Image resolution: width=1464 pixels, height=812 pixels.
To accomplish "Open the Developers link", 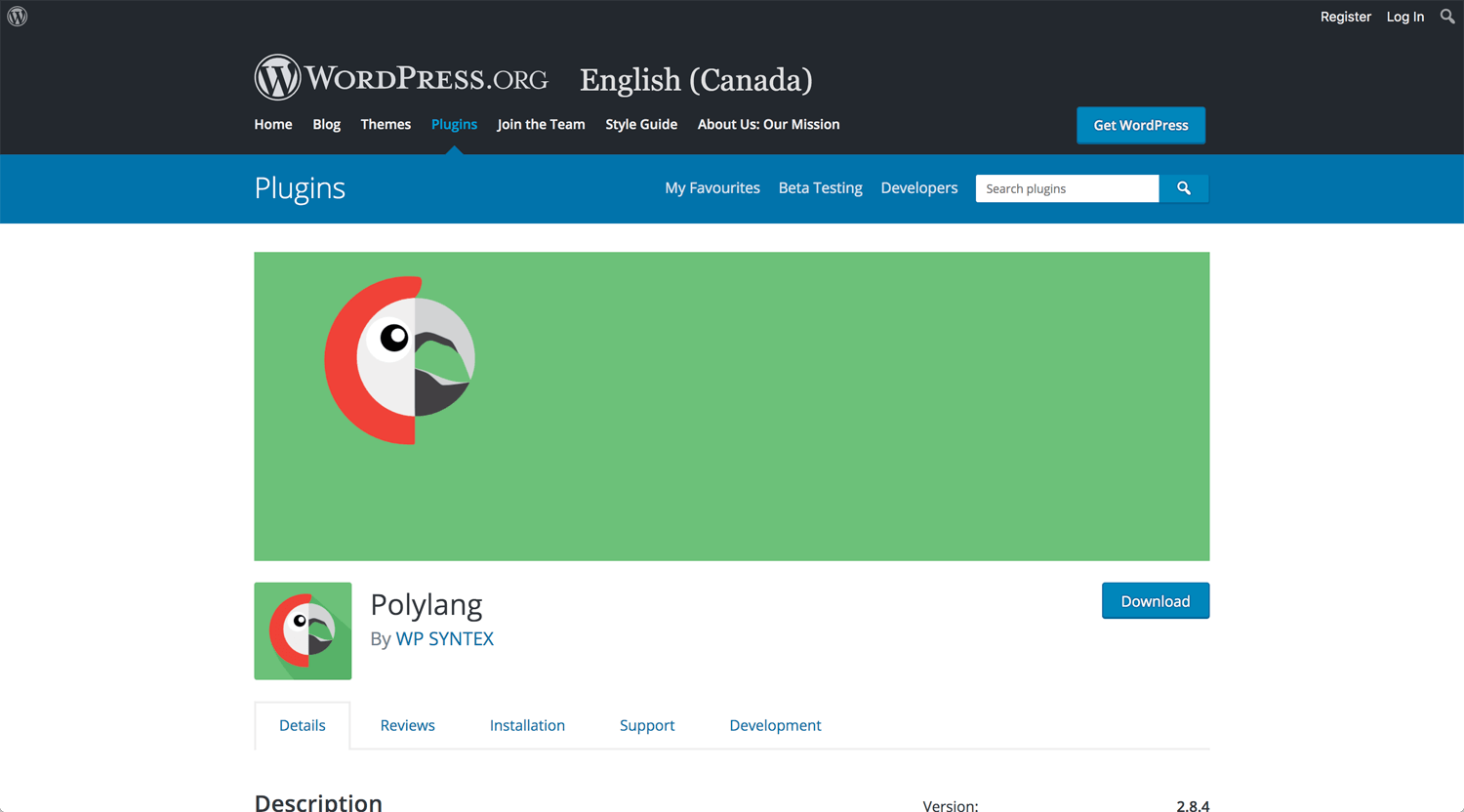I will (919, 188).
